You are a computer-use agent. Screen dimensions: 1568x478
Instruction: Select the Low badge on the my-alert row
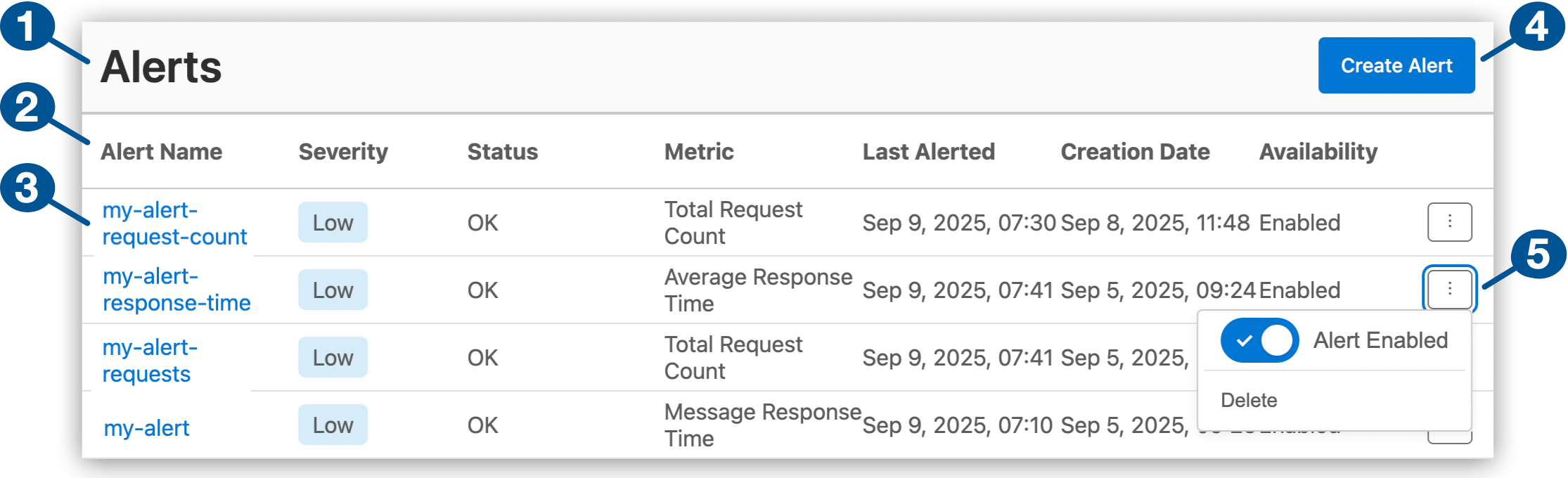[333, 425]
